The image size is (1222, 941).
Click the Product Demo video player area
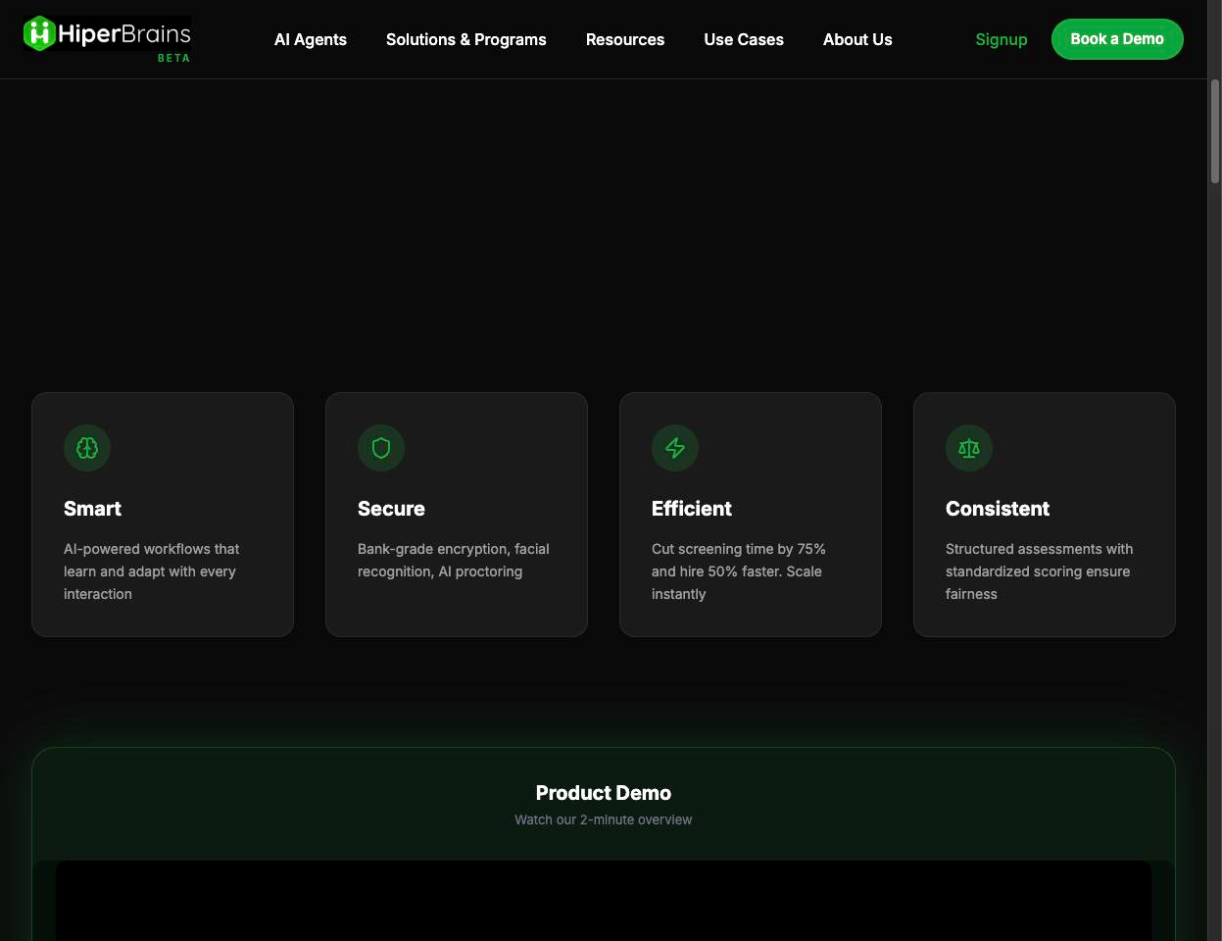click(x=602, y=898)
